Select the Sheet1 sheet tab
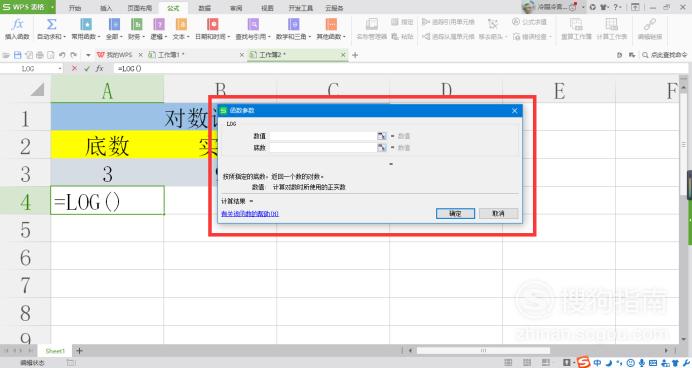Viewport: 692px width, 368px height. click(55, 351)
